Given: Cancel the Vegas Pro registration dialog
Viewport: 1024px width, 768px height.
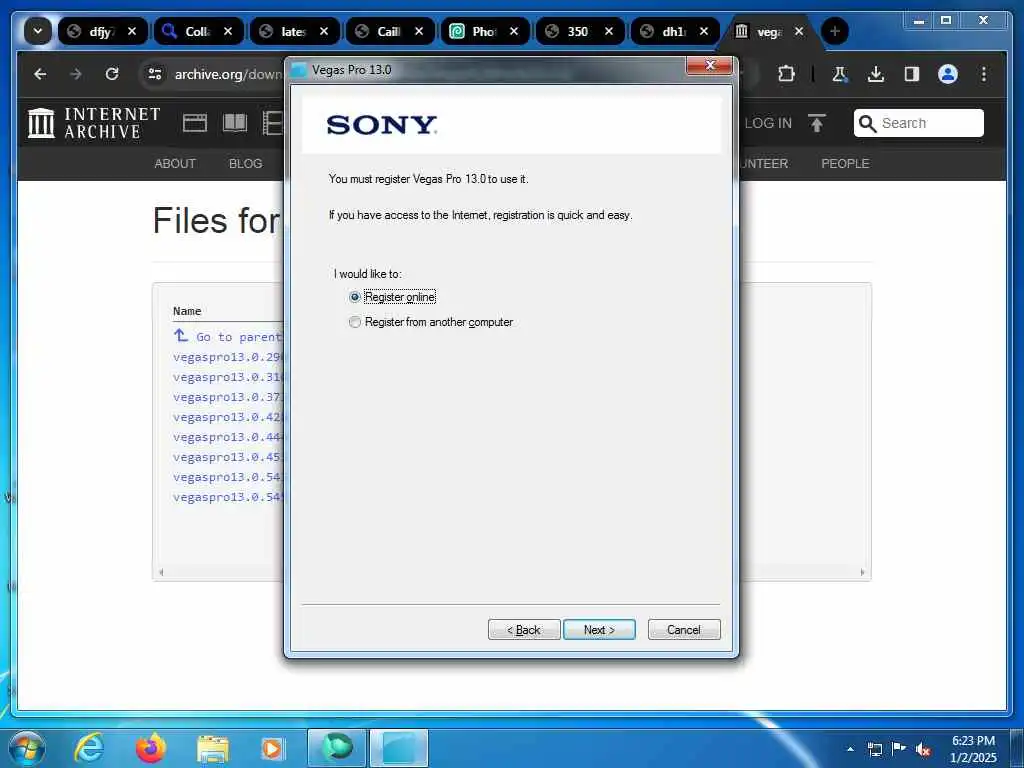Looking at the screenshot, I should (684, 630).
